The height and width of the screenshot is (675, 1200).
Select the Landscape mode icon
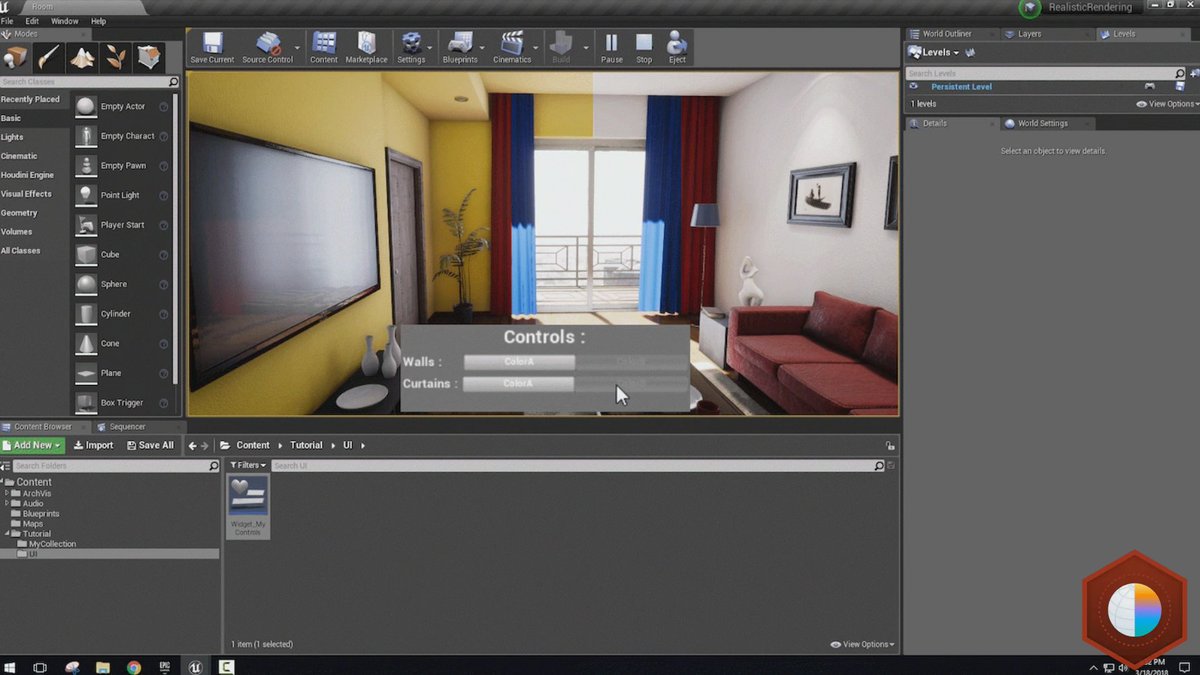(82, 57)
